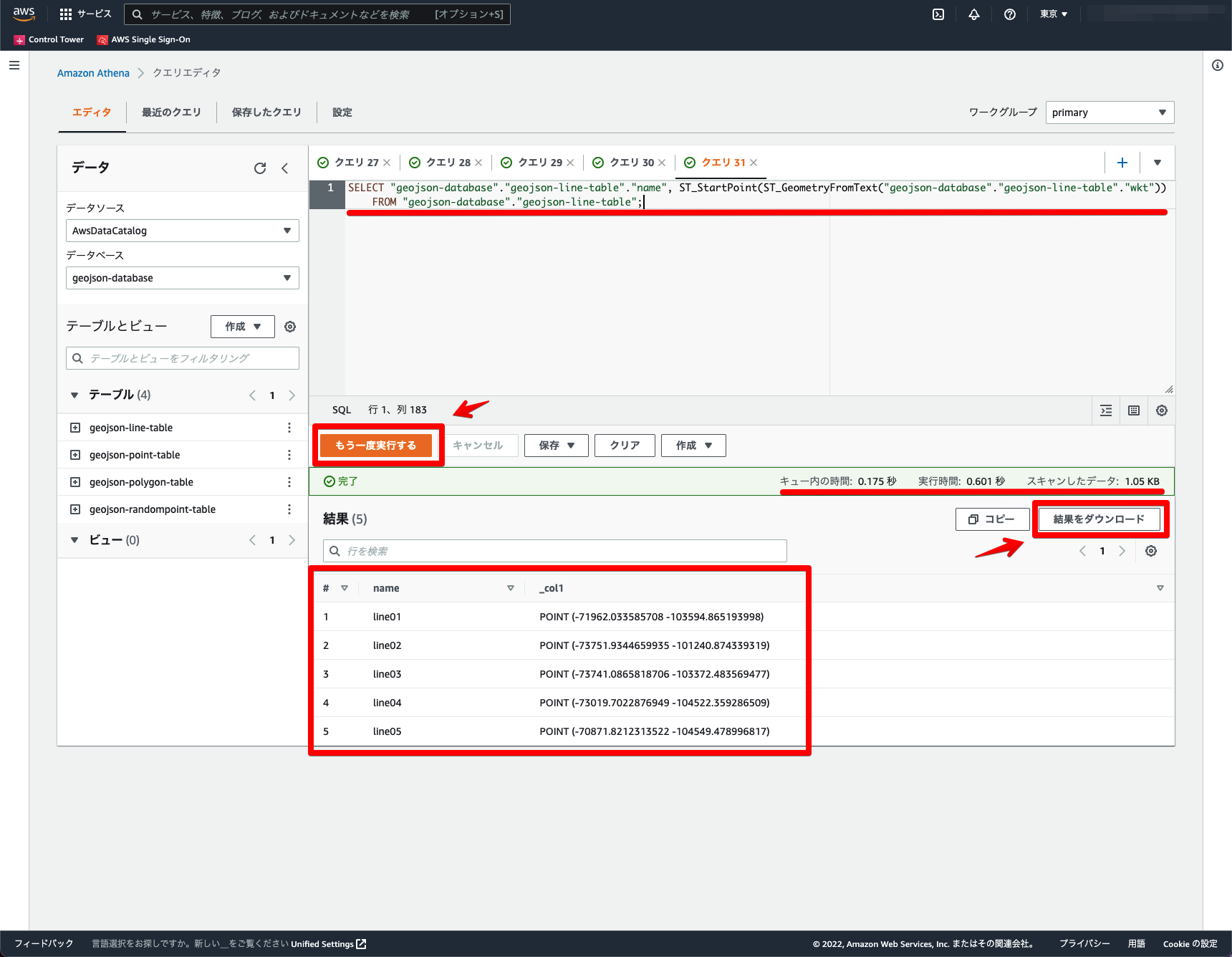Click 結果をダウンロード button
The height and width of the screenshot is (957, 1232).
click(x=1099, y=519)
